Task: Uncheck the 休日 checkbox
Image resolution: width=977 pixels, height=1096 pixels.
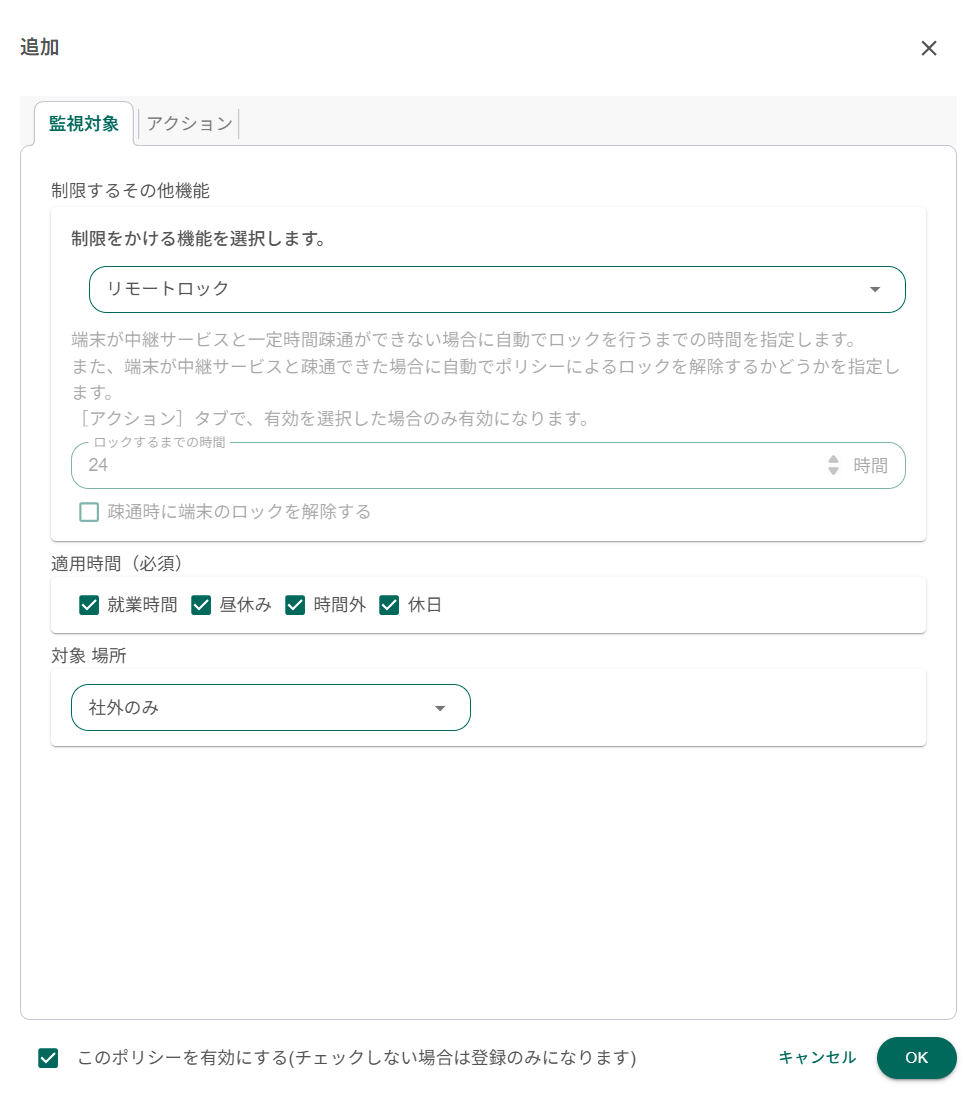Action: (x=388, y=605)
